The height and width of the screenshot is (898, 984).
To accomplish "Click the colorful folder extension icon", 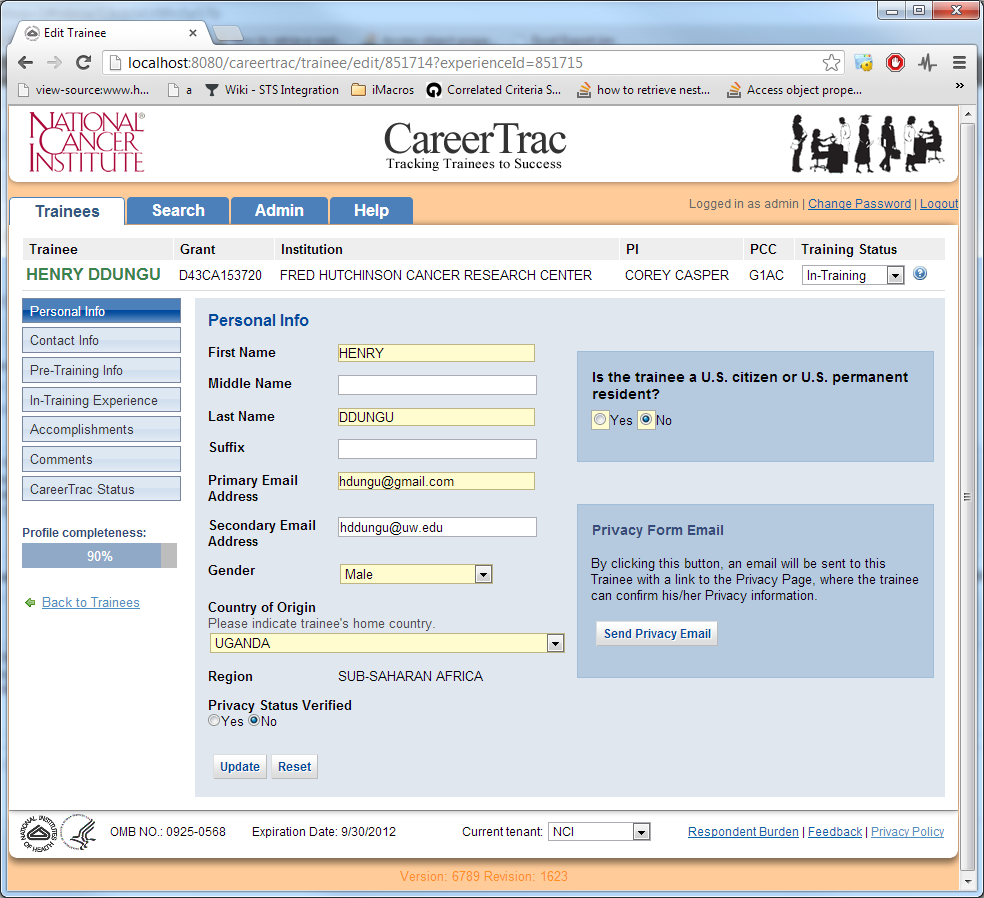I will tap(864, 63).
